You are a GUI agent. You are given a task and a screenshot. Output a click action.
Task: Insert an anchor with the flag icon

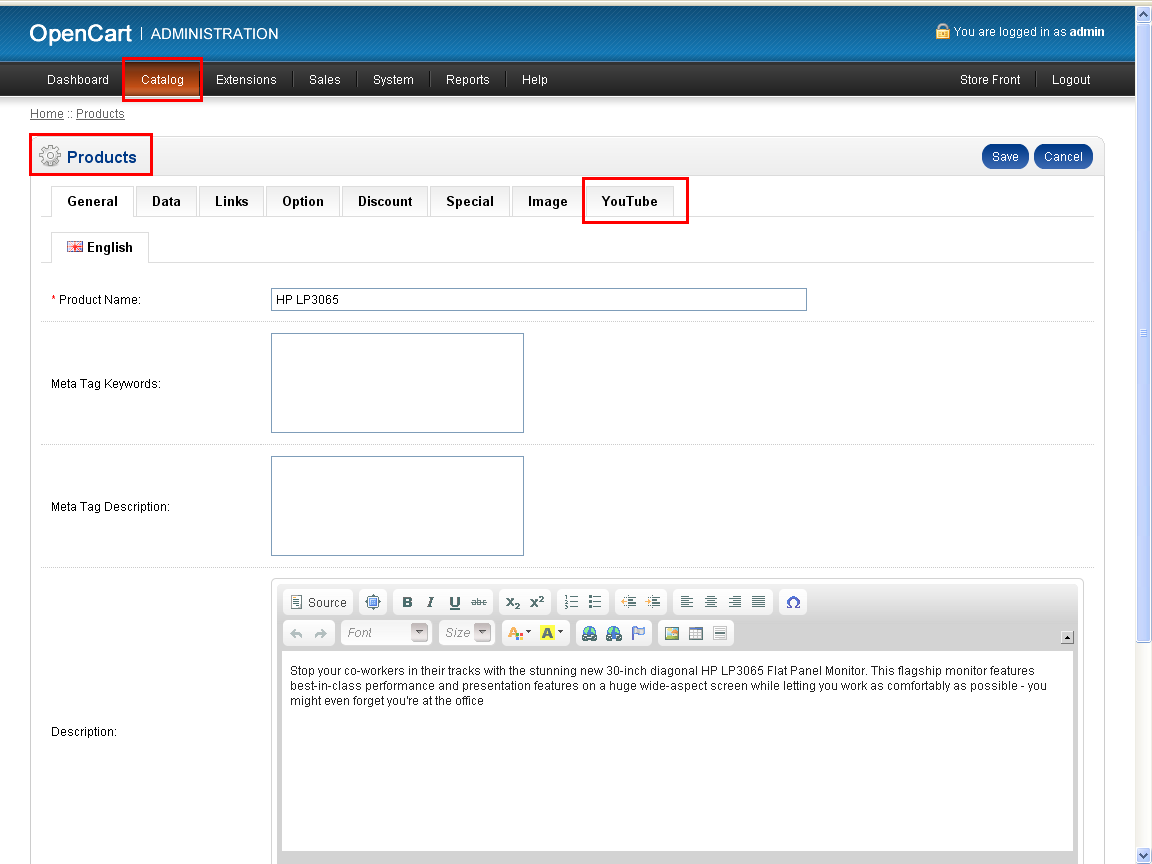638,633
